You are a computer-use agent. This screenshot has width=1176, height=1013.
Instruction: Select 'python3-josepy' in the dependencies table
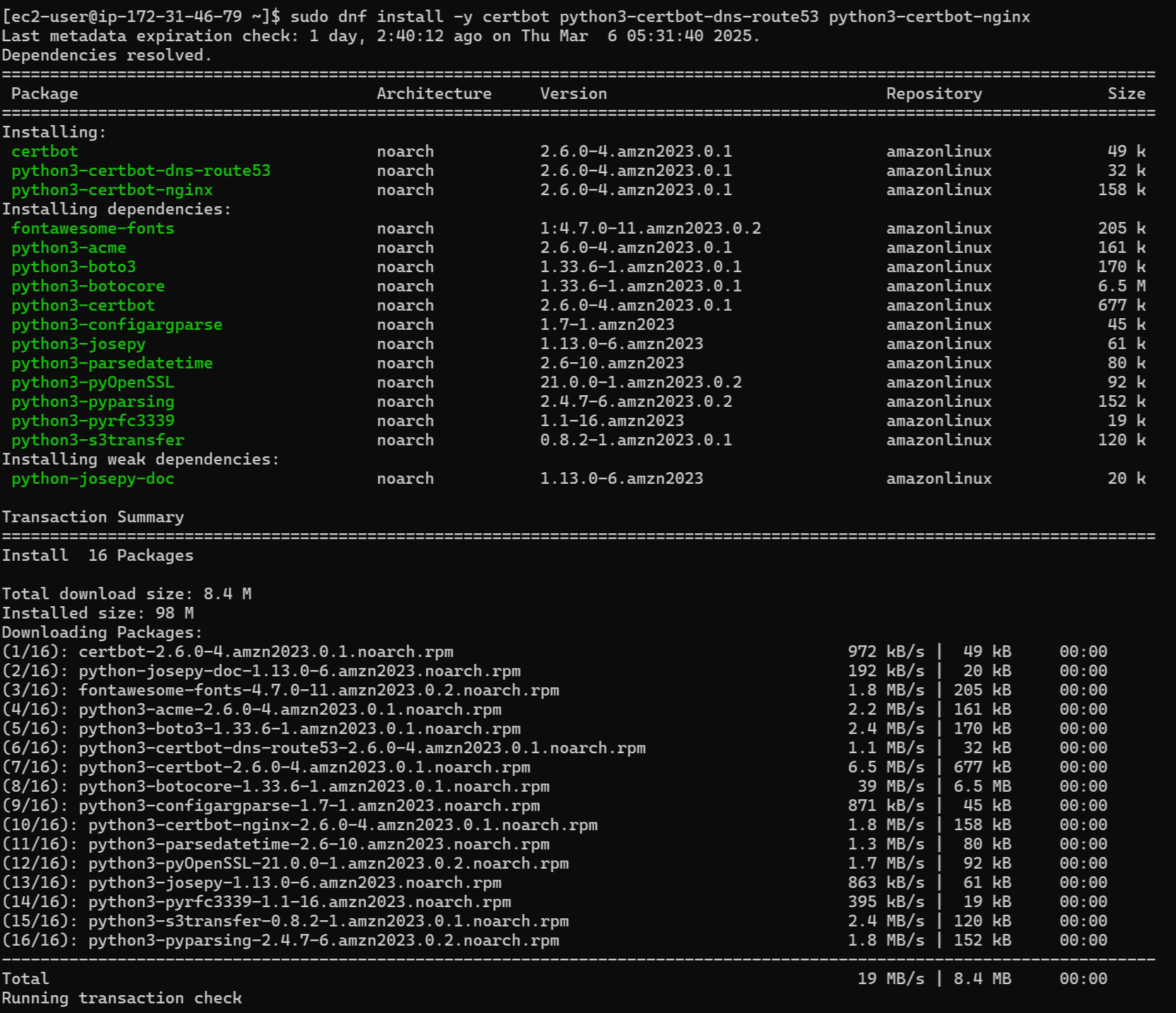pyautogui.click(x=78, y=344)
